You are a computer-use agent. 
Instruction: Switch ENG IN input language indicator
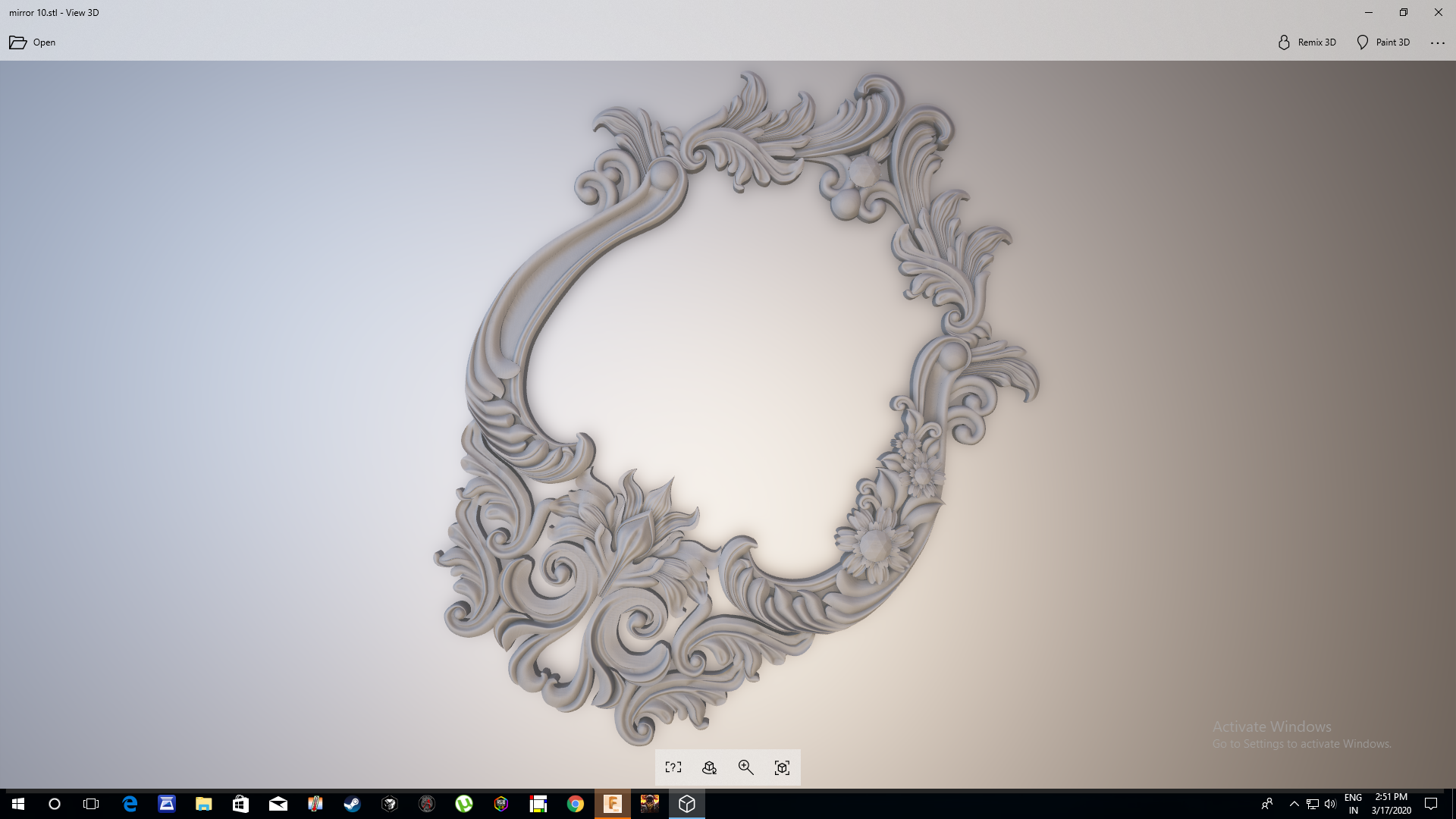point(1353,804)
